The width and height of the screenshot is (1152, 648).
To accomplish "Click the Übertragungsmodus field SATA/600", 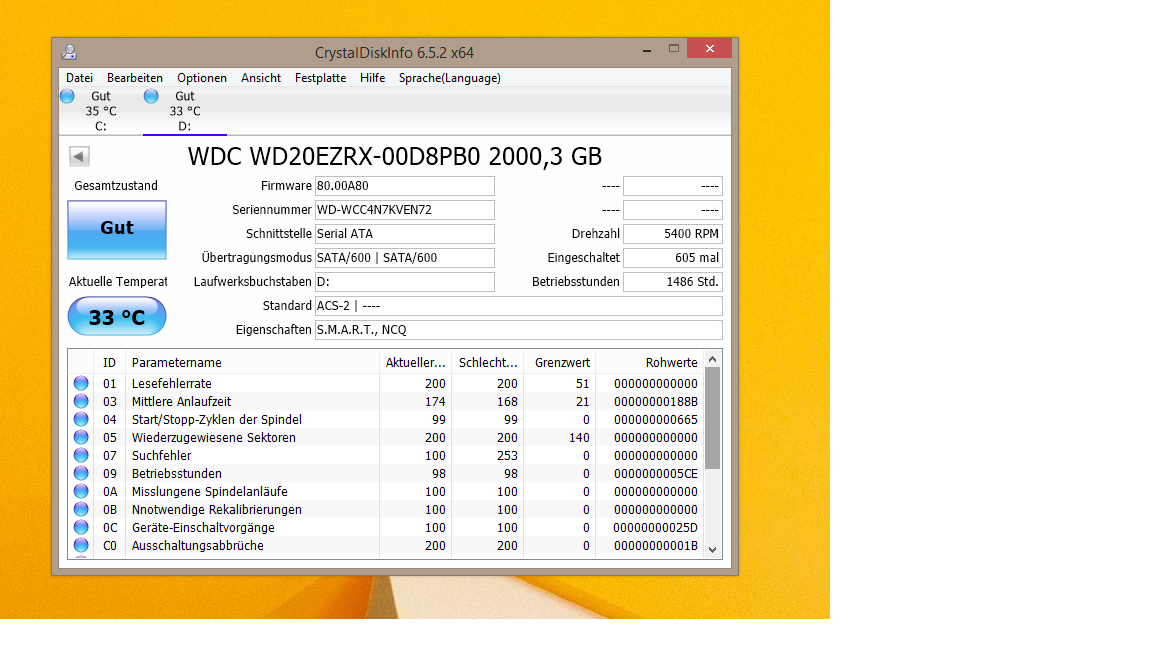I will click(405, 258).
